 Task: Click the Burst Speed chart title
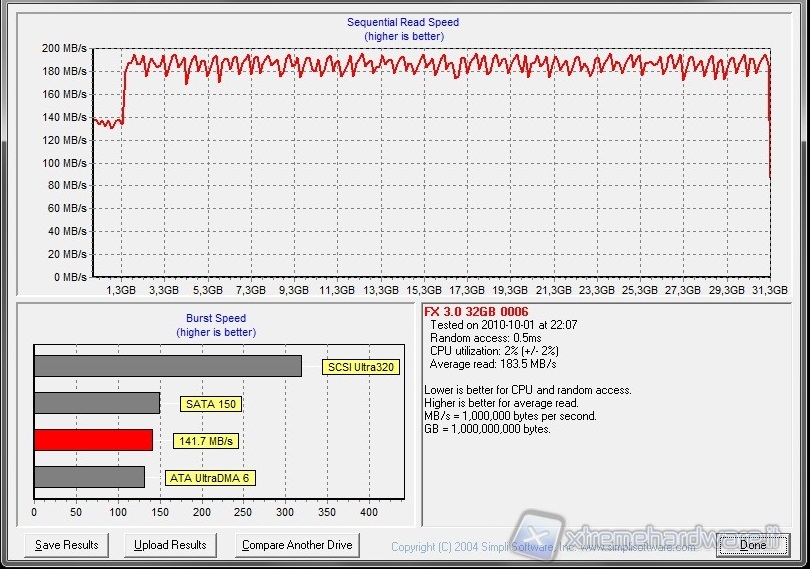point(217,318)
